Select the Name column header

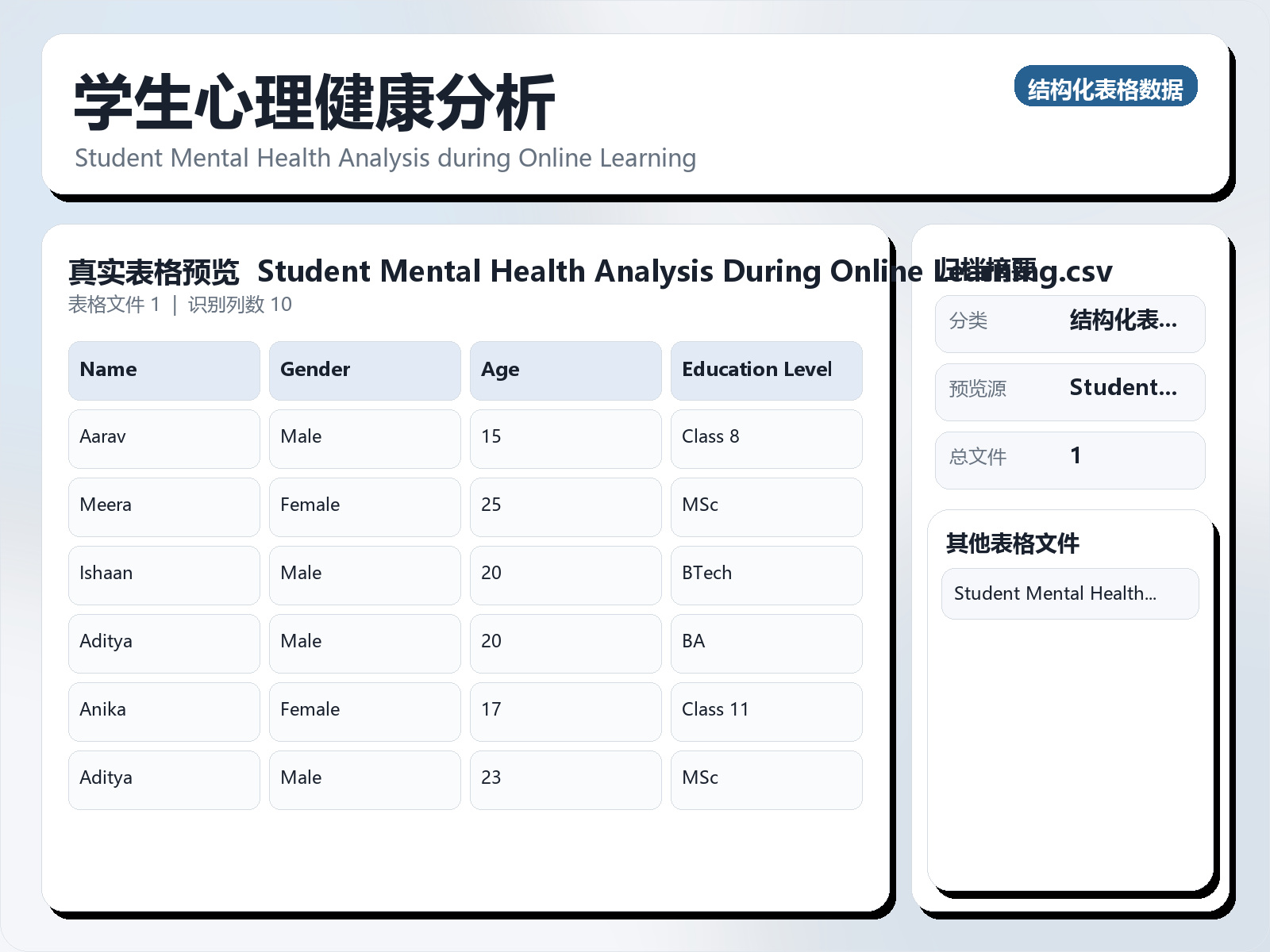[164, 370]
